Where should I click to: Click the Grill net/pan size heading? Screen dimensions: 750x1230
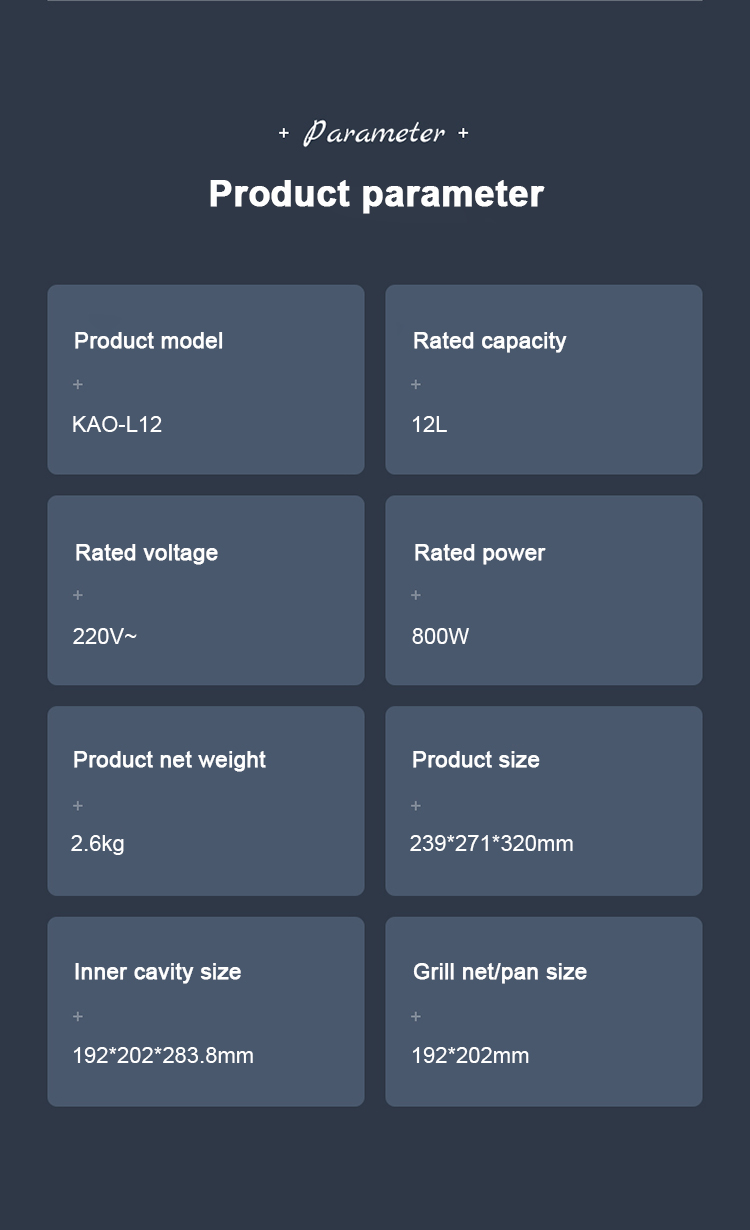[500, 972]
